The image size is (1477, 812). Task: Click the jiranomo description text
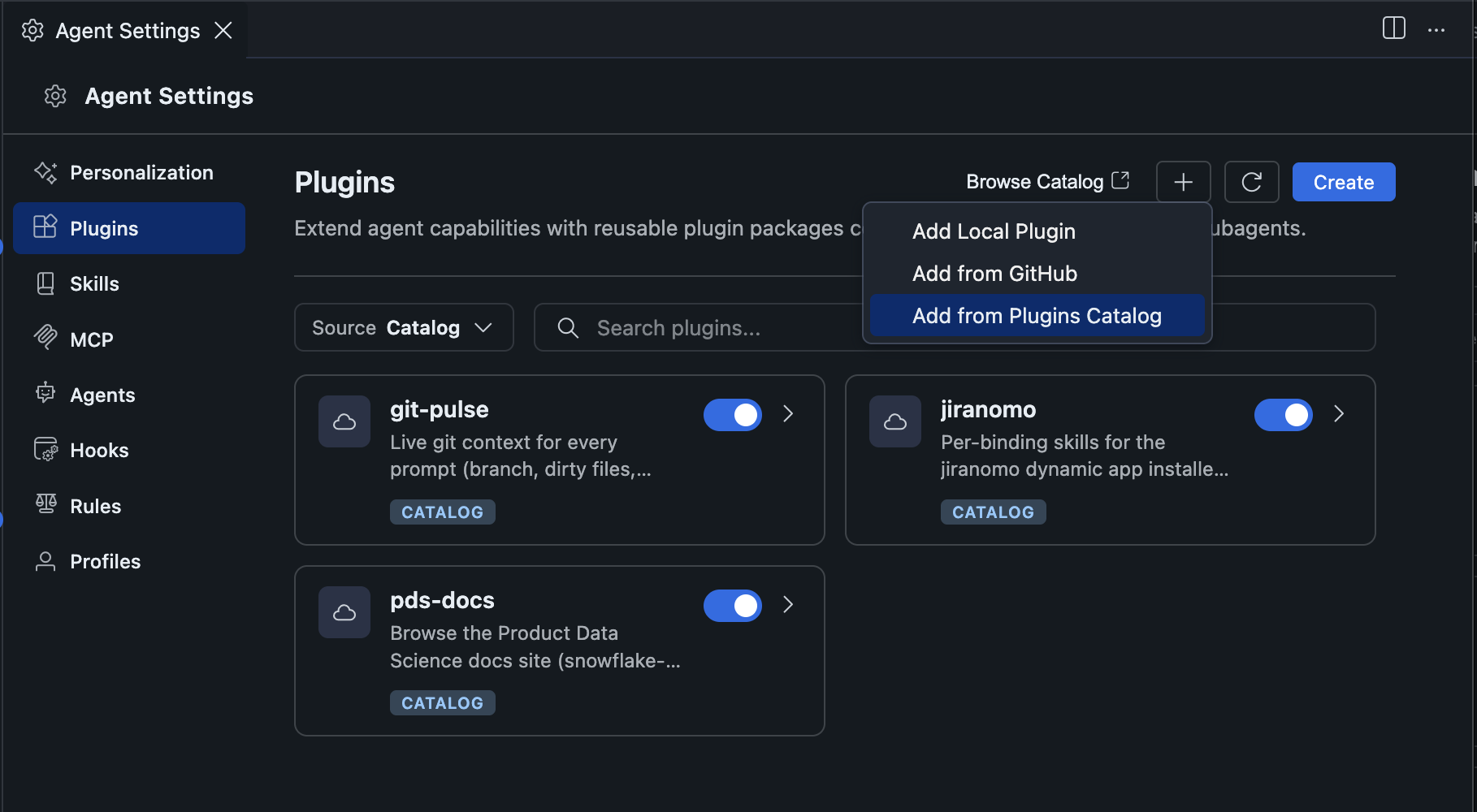pos(1085,456)
